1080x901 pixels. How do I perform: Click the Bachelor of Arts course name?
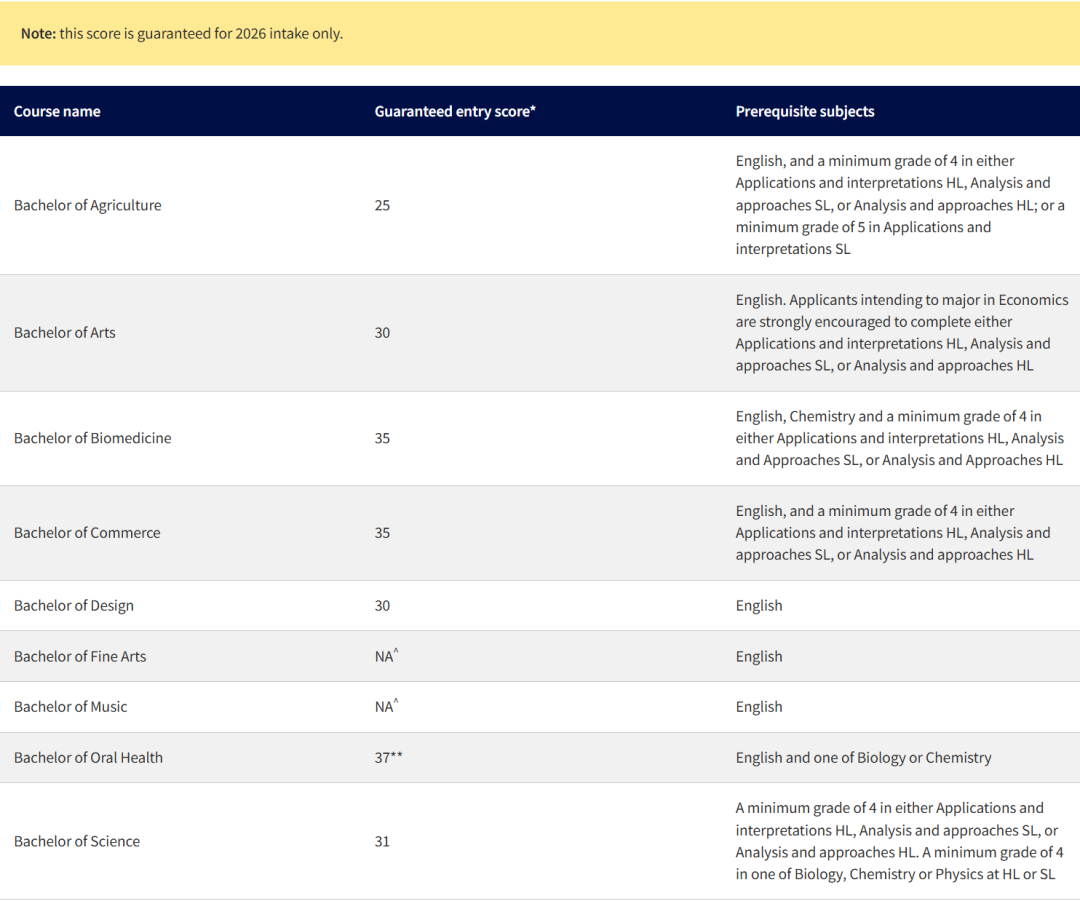click(64, 332)
